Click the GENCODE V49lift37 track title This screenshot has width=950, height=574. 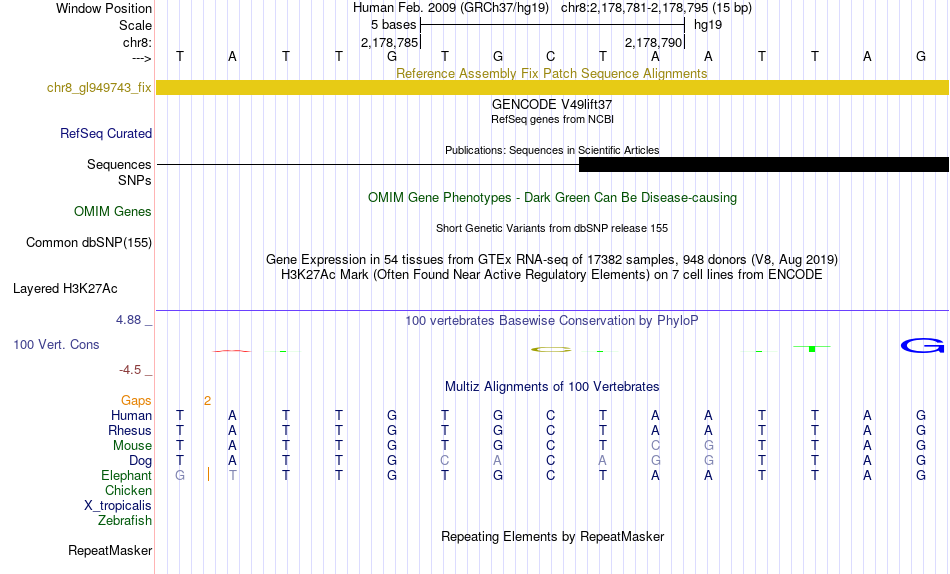point(552,105)
